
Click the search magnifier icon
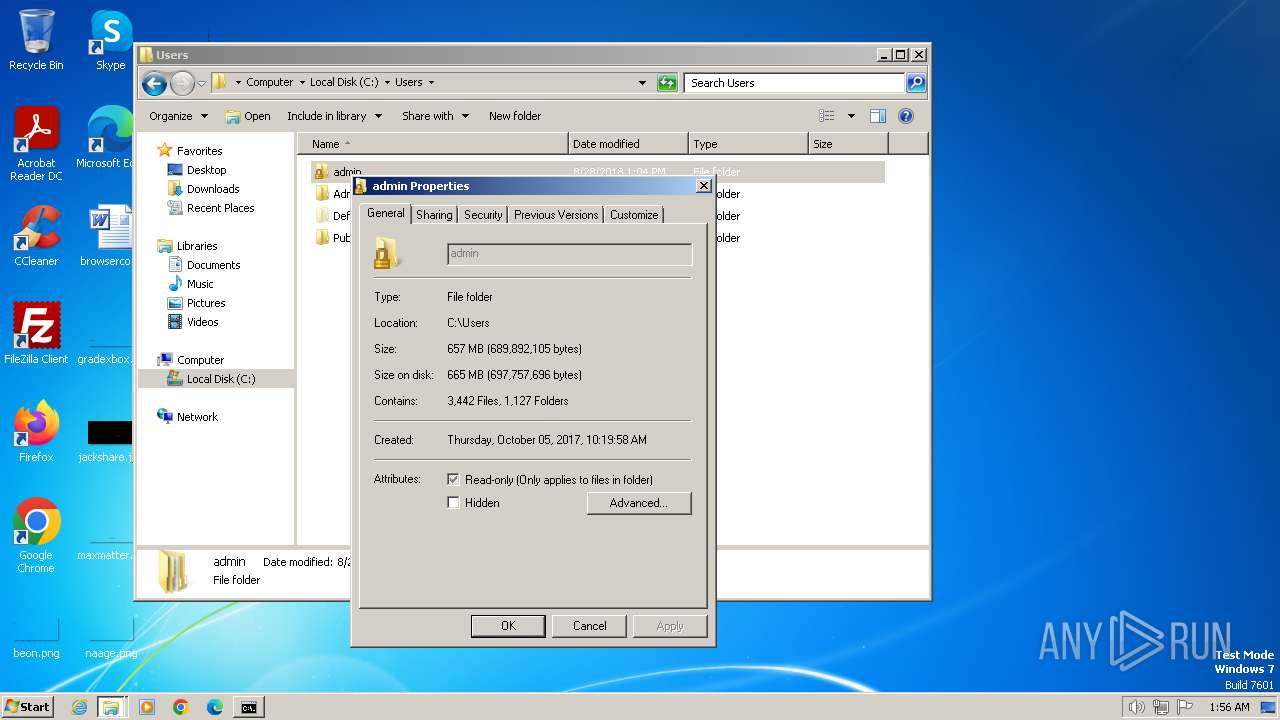click(x=915, y=83)
